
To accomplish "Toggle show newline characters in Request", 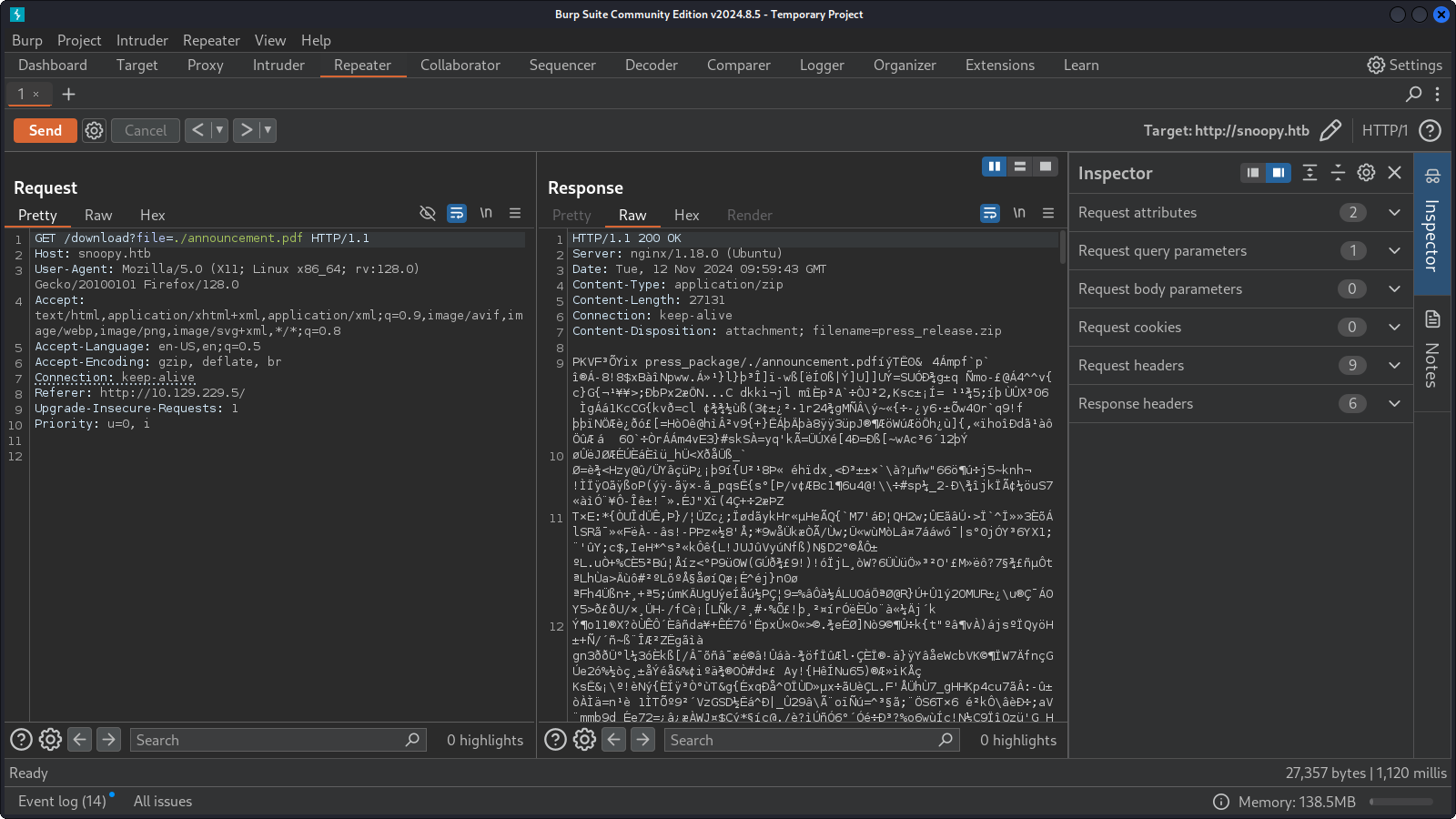I will [486, 213].
